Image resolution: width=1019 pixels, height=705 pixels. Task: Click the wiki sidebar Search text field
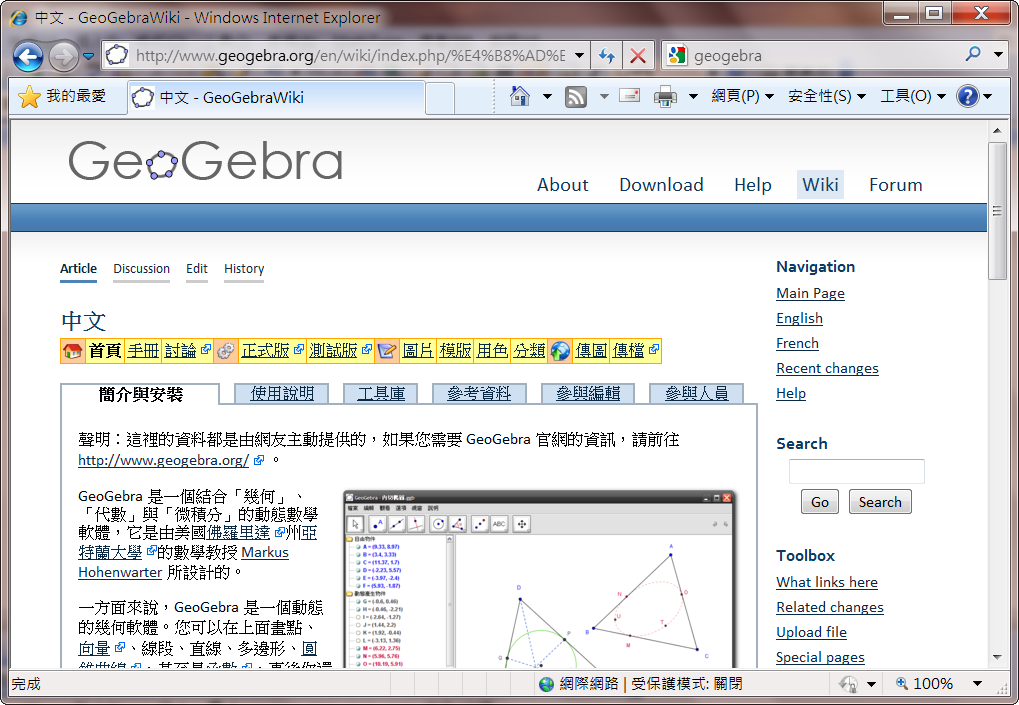(857, 471)
